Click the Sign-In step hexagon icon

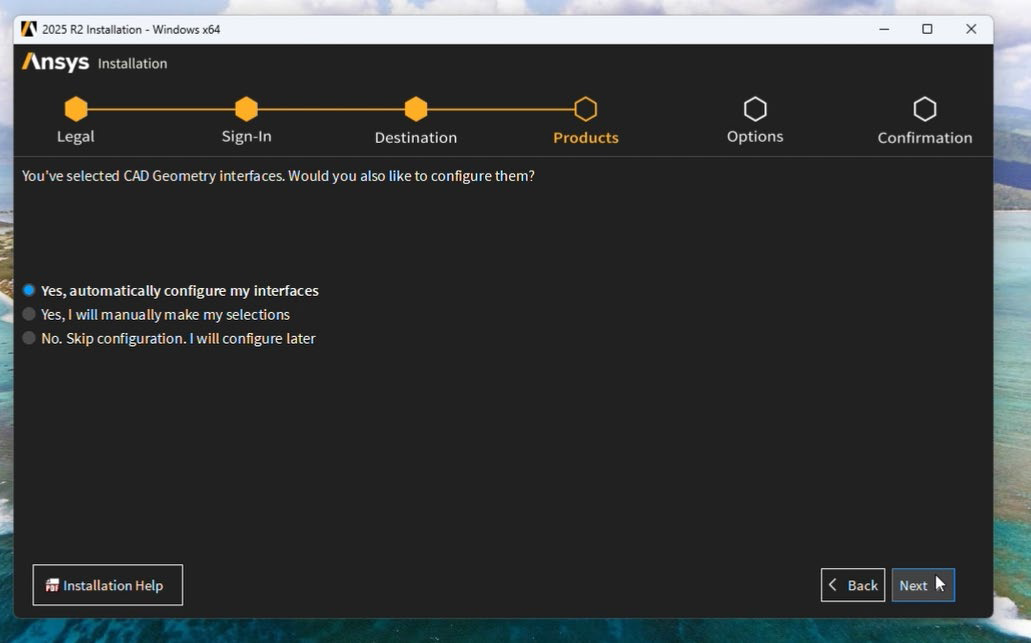(246, 109)
